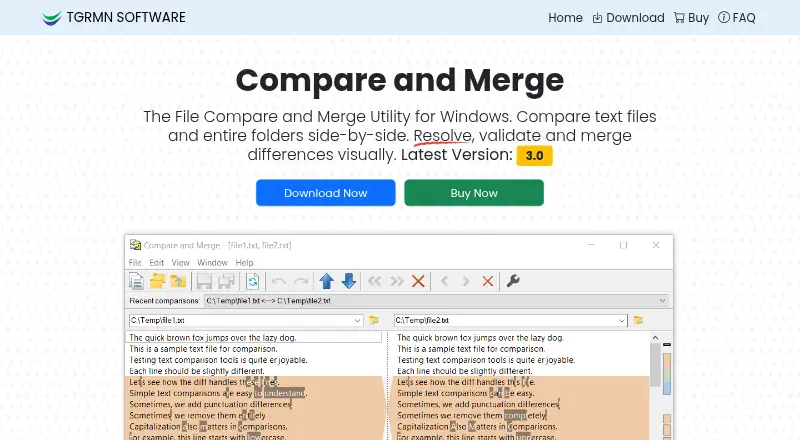Click the new file comparison document icon
Image resolution: width=800 pixels, height=440 pixels.
point(136,281)
